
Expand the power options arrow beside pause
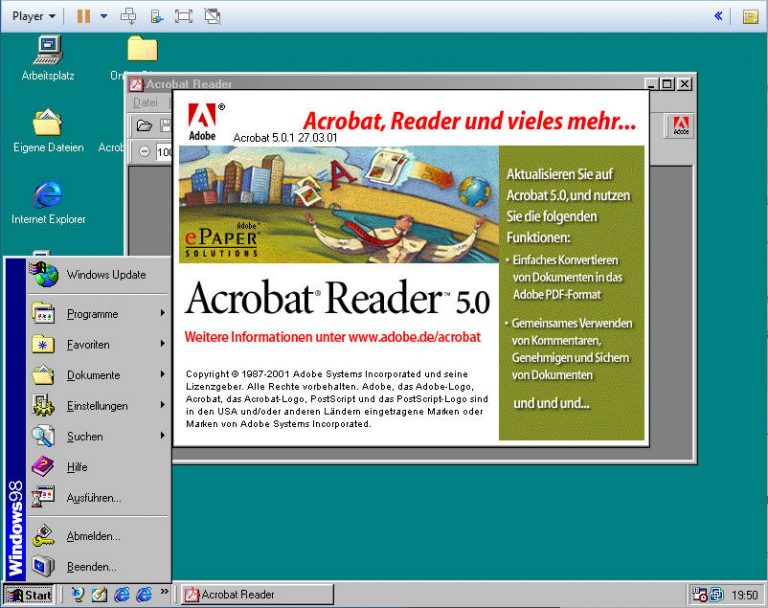click(104, 16)
